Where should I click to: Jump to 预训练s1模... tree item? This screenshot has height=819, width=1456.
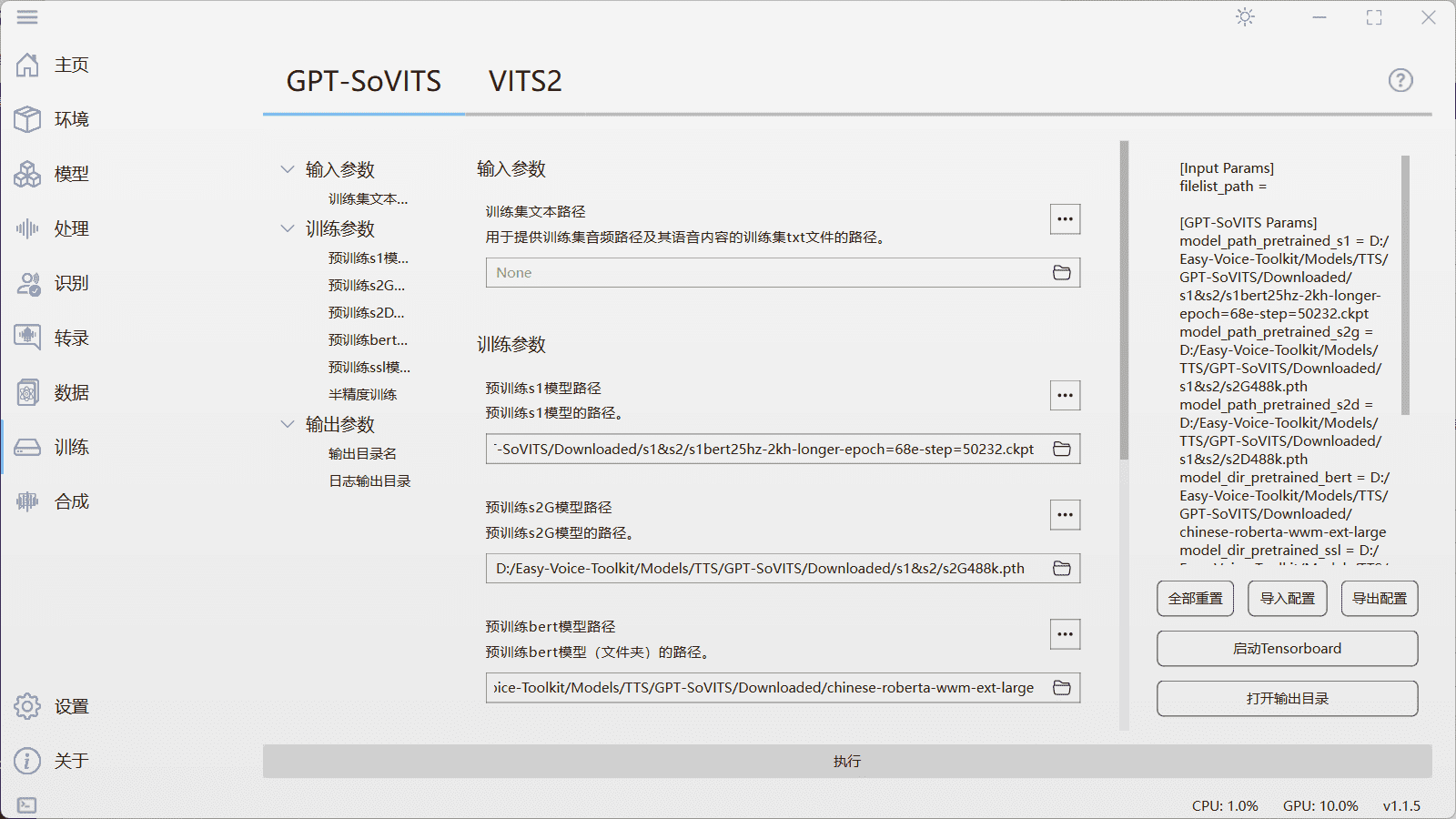368,258
